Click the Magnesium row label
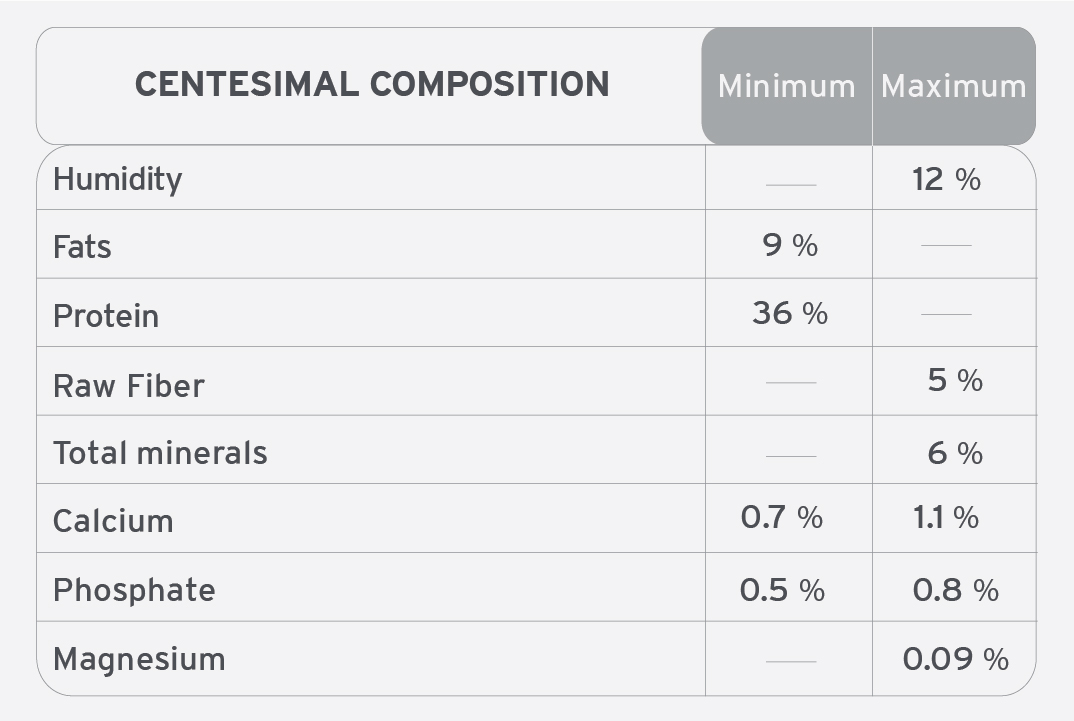Screen dimensions: 1074x721 click(139, 659)
